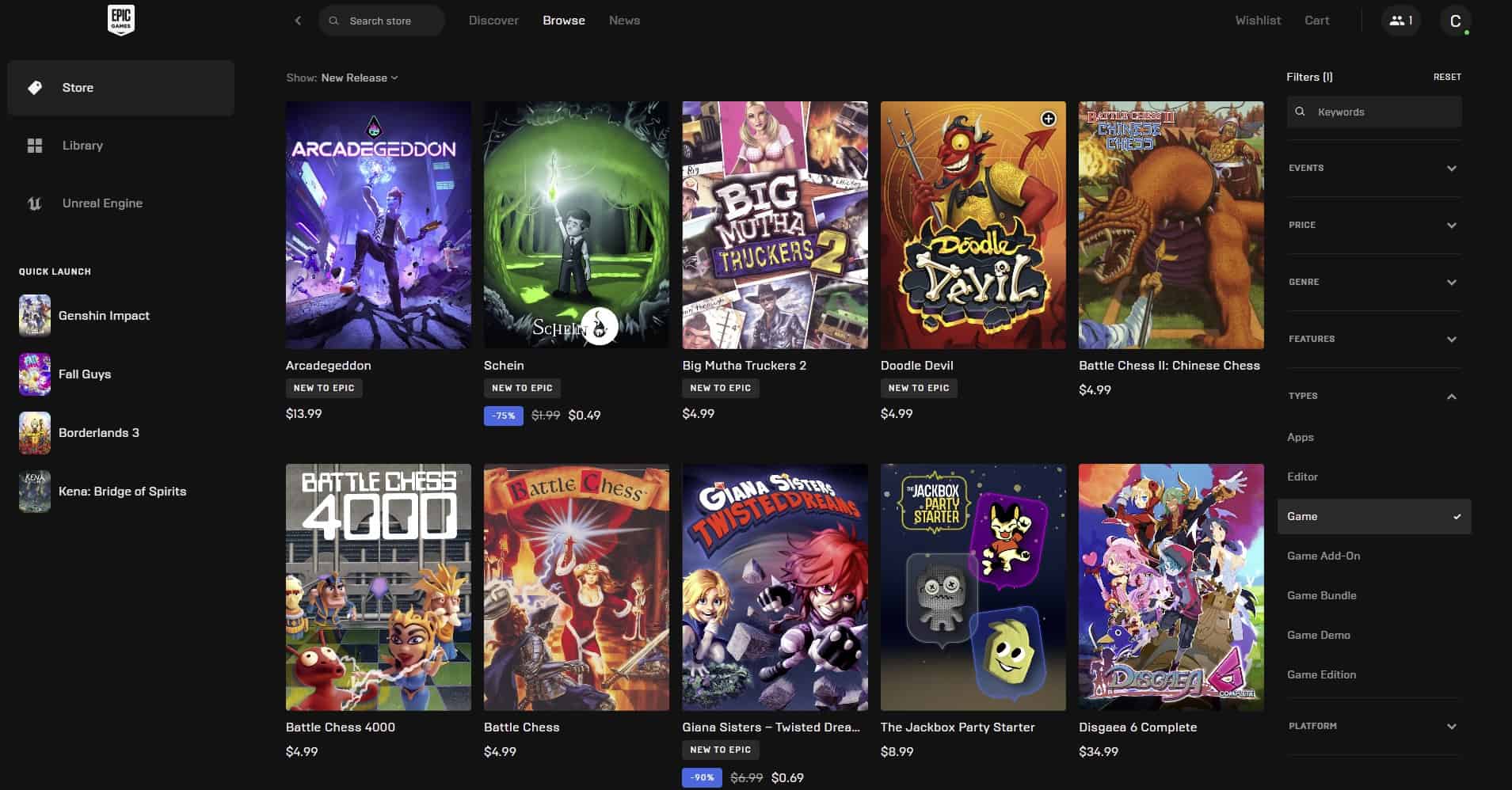Enable the Apps type filter
This screenshot has width=1512, height=790.
tap(1300, 437)
